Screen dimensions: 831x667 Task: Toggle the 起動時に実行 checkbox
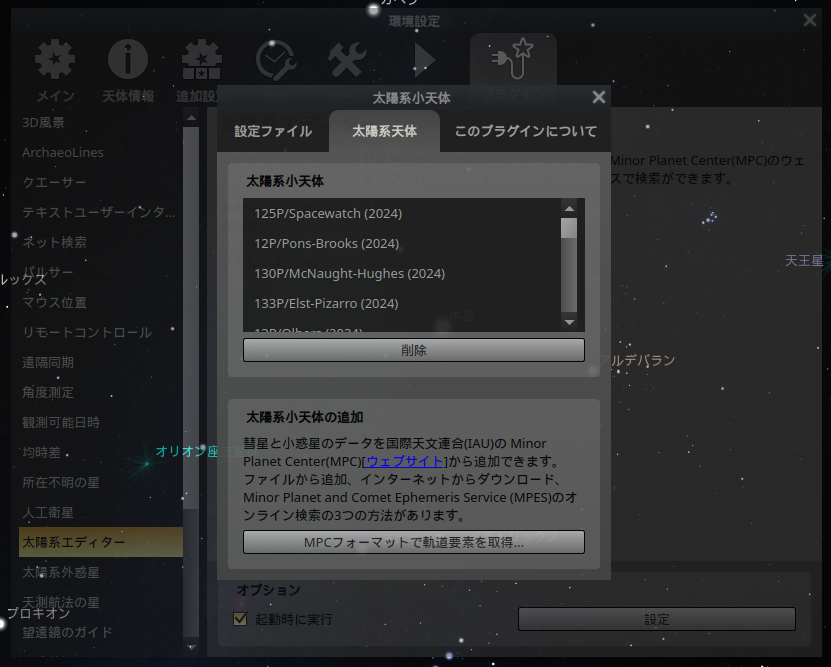[241, 619]
